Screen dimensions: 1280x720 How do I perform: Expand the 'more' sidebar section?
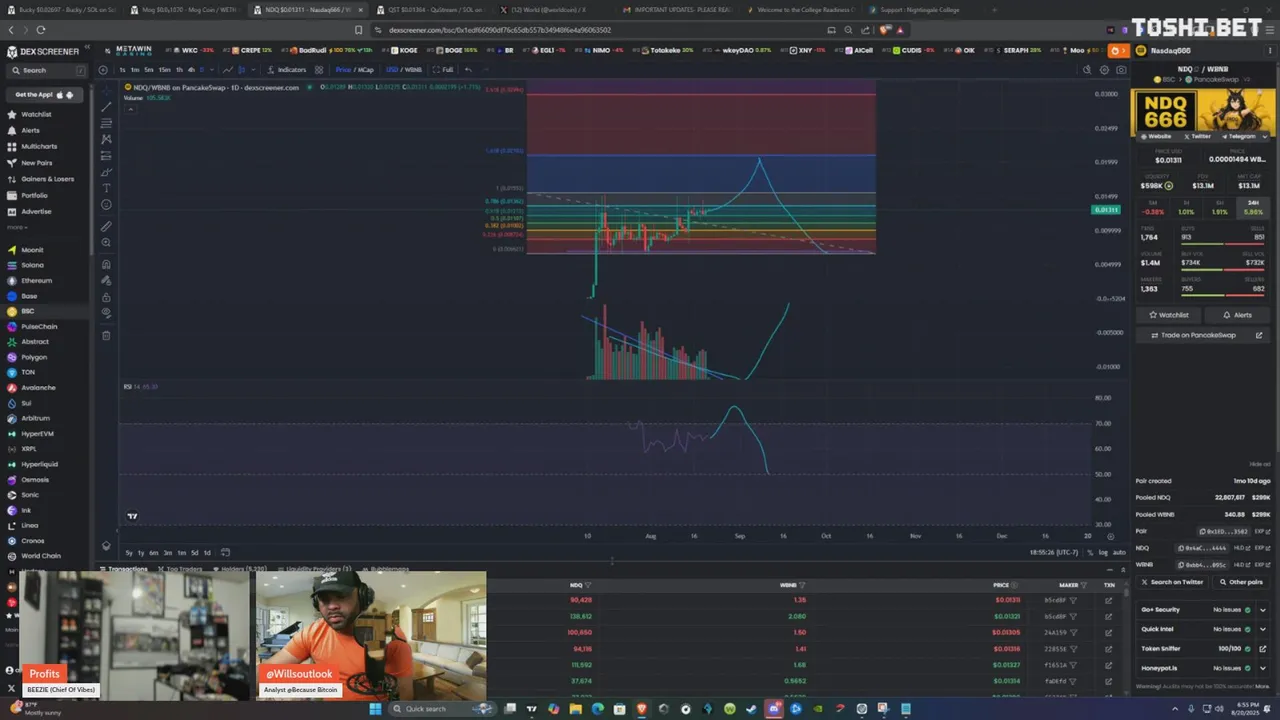click(16, 227)
